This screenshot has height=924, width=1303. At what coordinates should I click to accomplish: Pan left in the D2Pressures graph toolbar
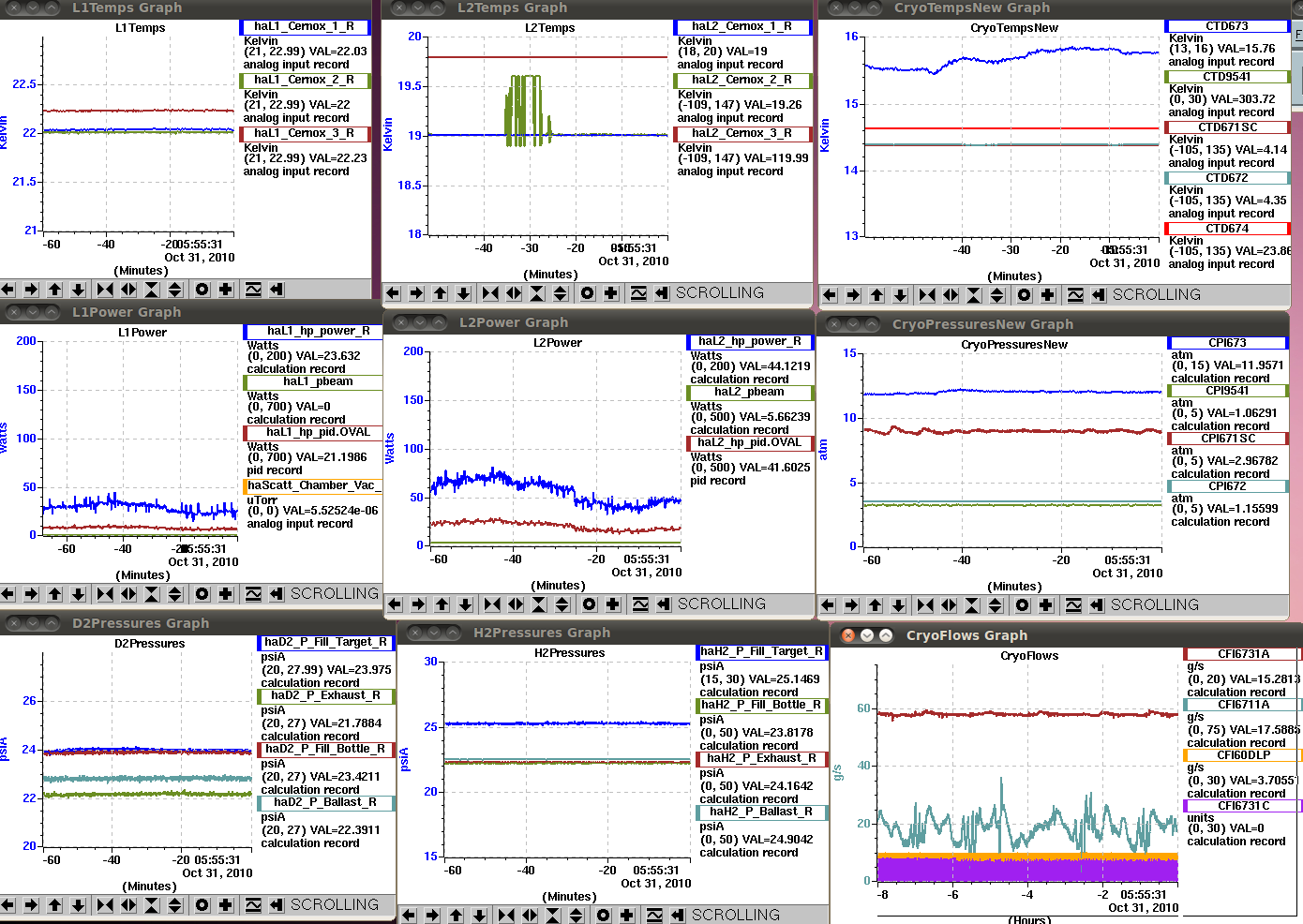[7, 905]
